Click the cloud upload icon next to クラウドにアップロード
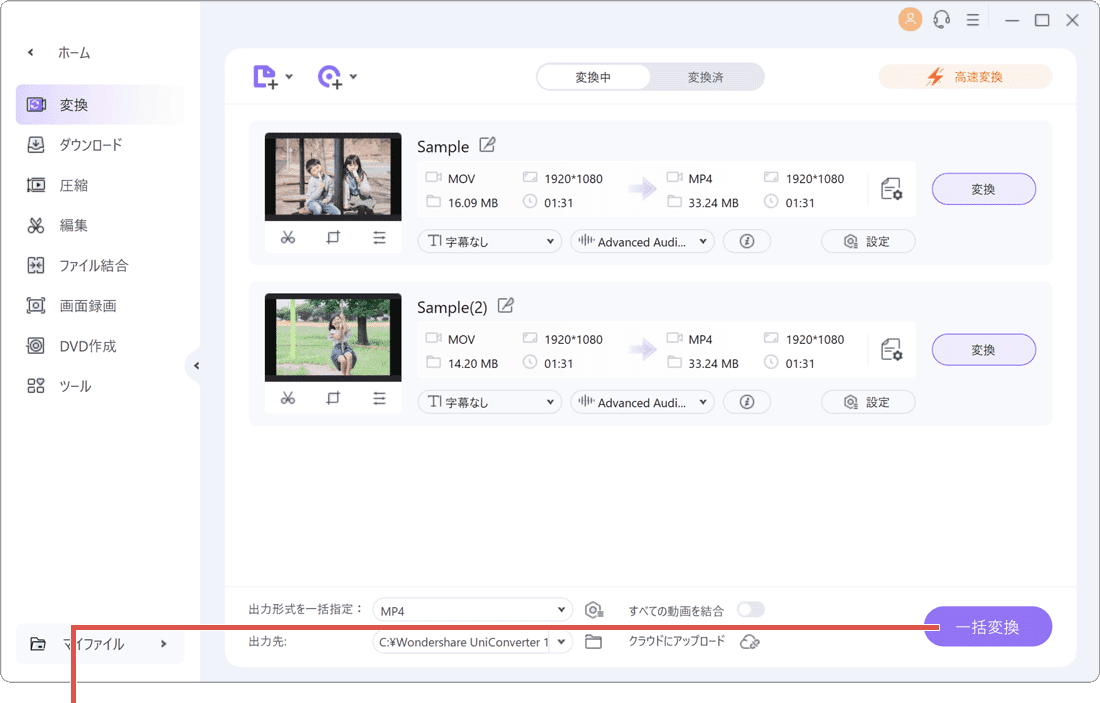 750,642
